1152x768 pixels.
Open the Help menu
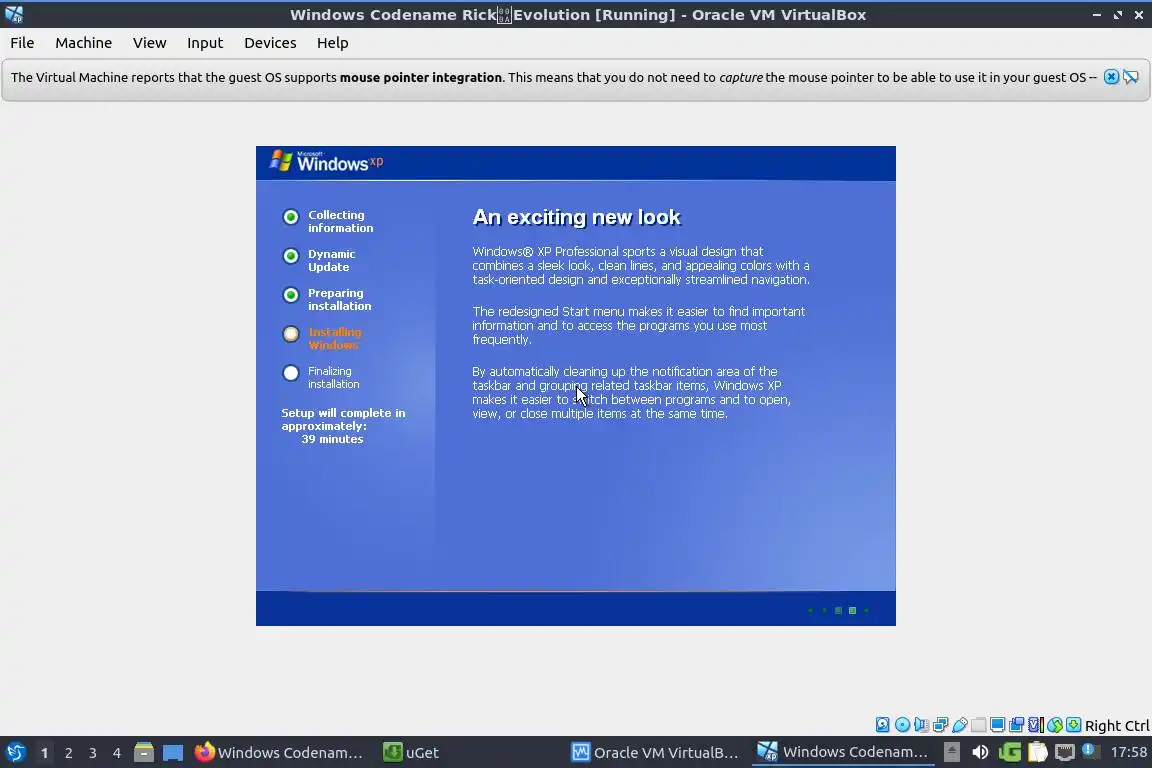point(332,43)
